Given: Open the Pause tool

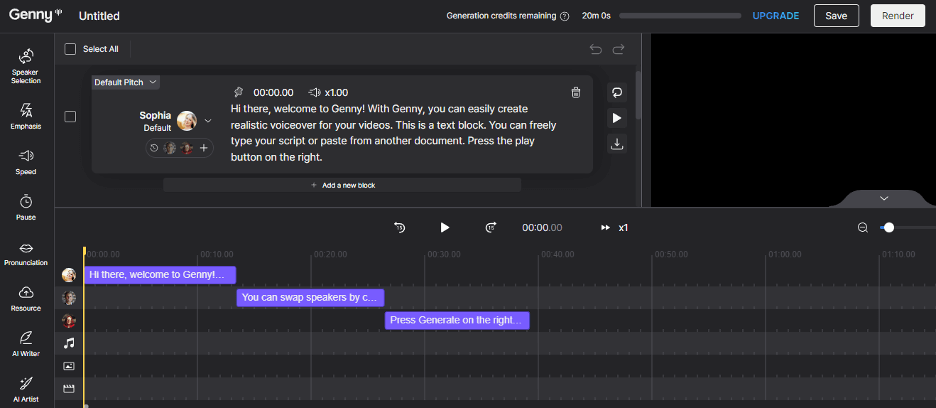Looking at the screenshot, I should 26,207.
